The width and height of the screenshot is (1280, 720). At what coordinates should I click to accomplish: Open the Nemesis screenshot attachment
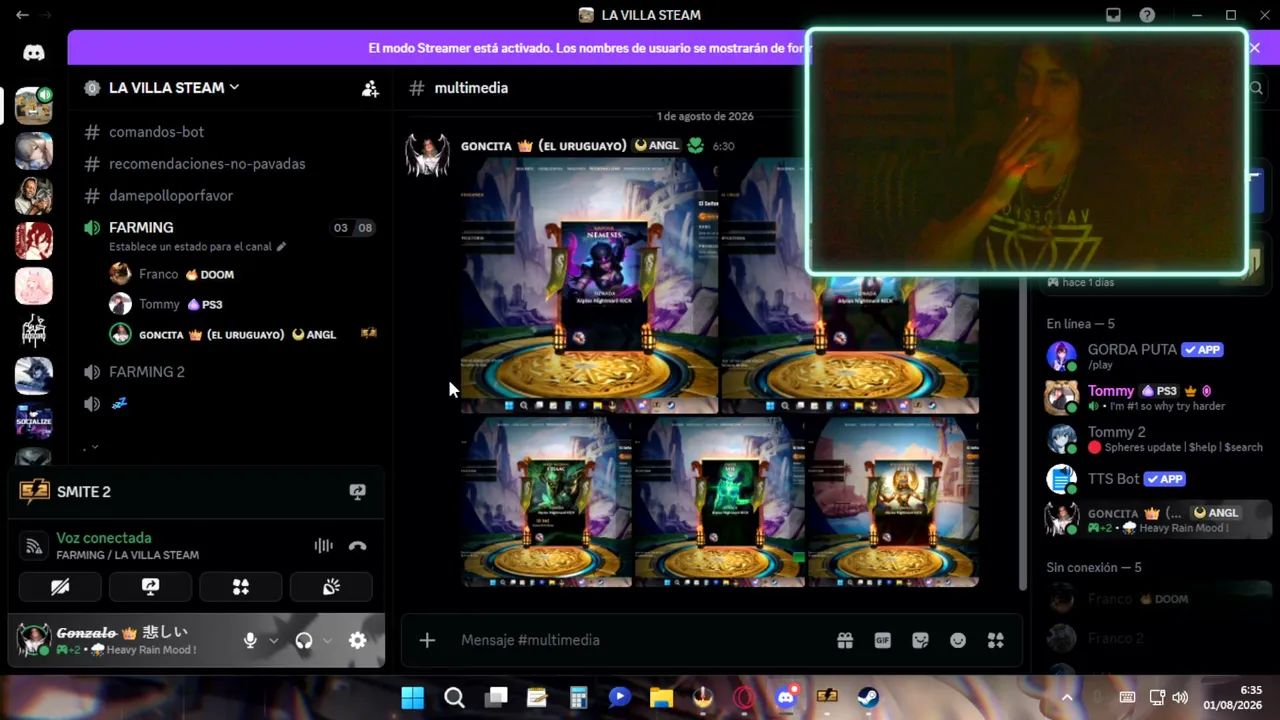(590, 287)
